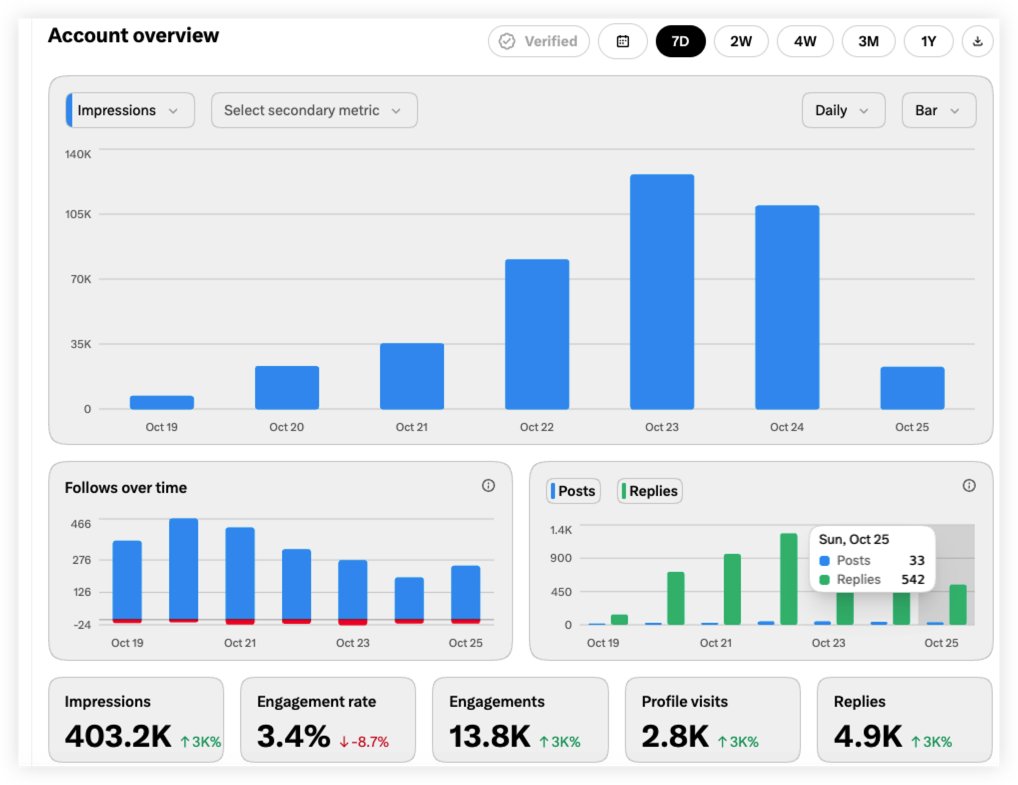The image size is (1018, 785).
Task: Click the Verified badge checkmark icon
Action: (x=507, y=42)
